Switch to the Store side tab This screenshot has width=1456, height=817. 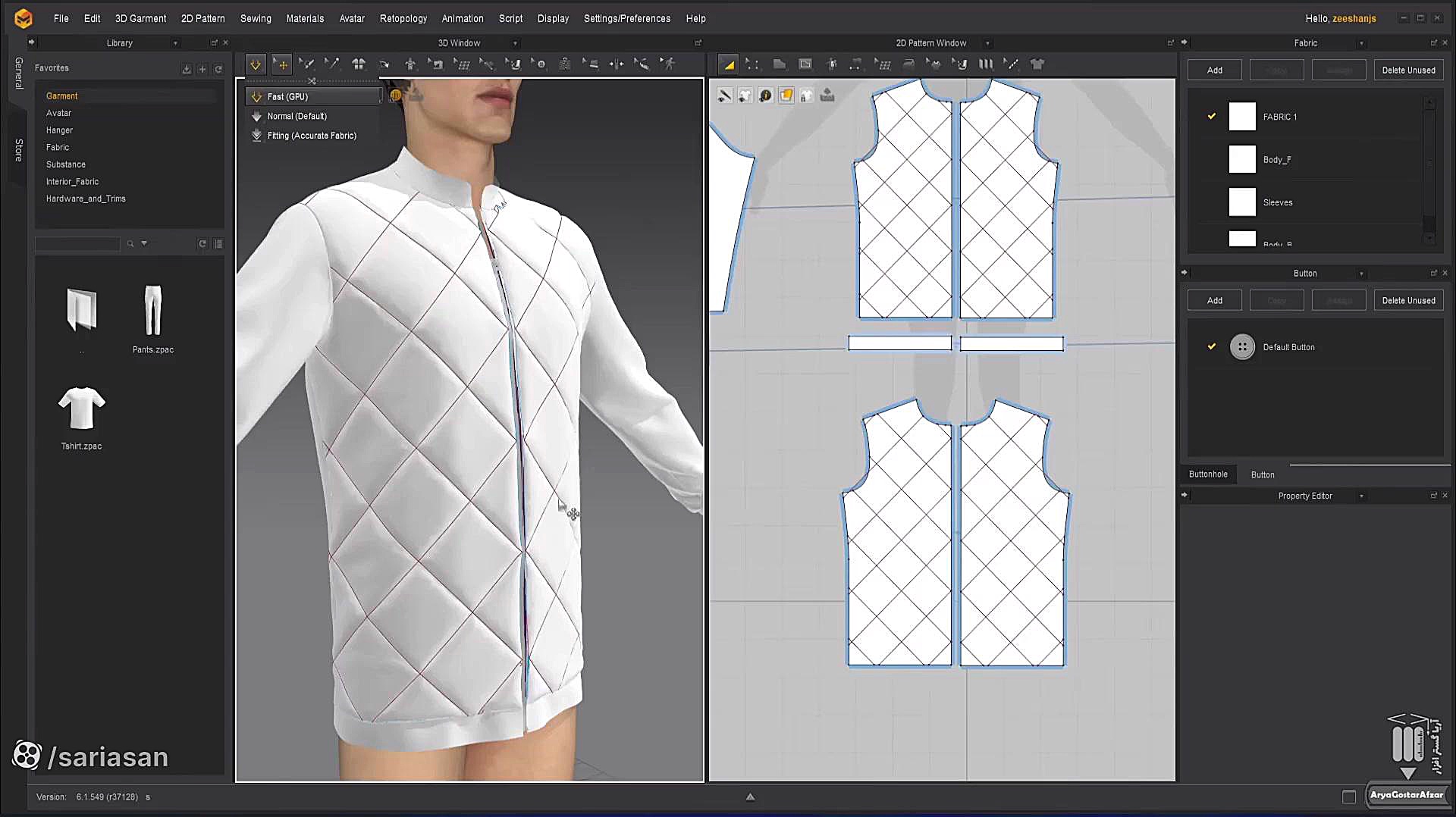[x=19, y=150]
